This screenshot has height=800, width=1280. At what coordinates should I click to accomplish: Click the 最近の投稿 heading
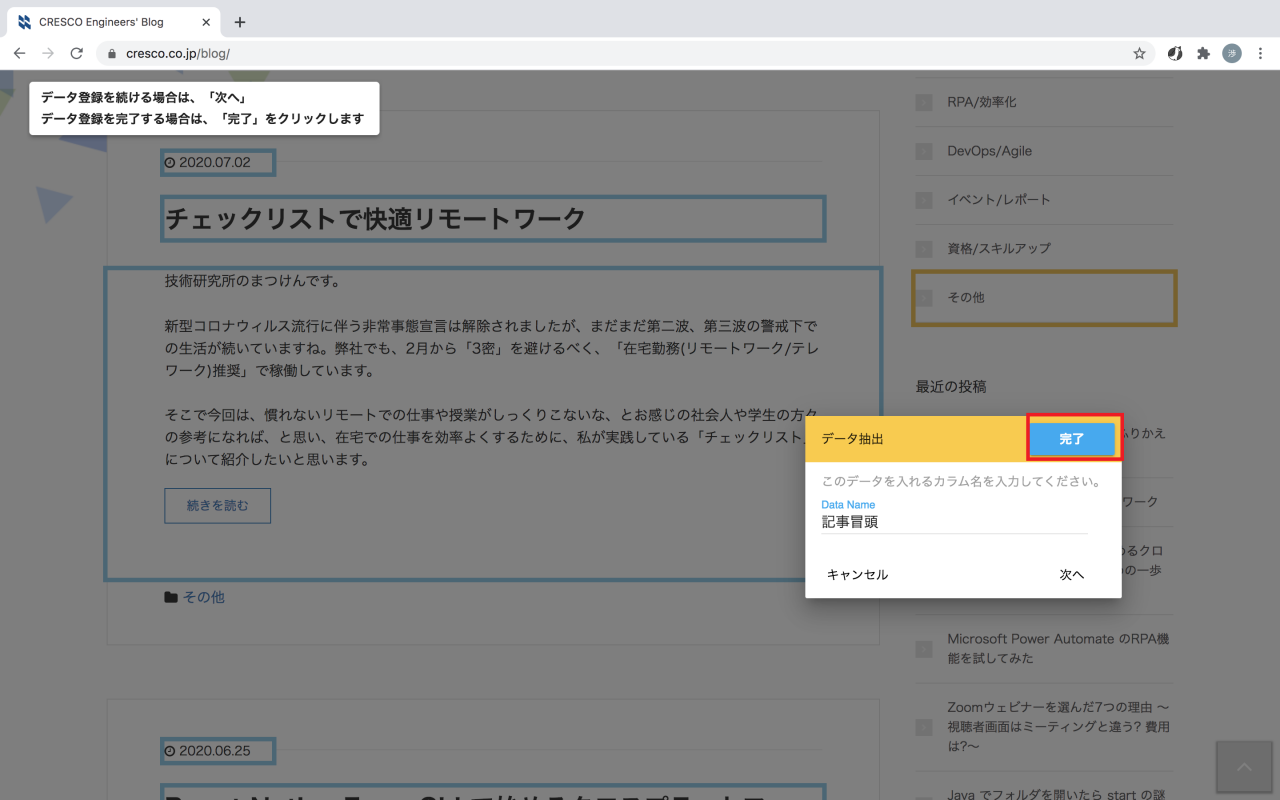951,386
